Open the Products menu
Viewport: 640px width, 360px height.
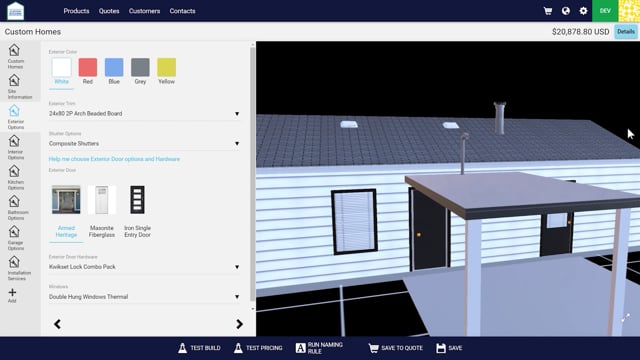click(76, 11)
